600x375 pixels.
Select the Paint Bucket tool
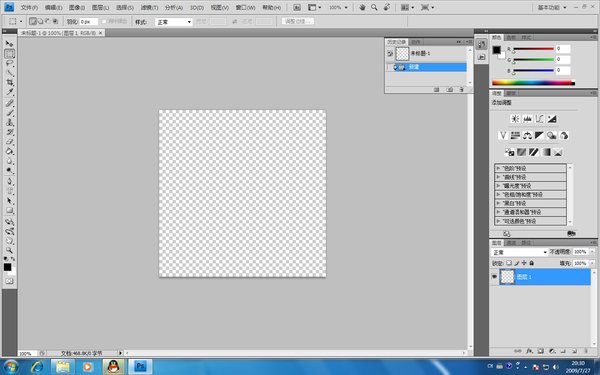pyautogui.click(x=10, y=151)
